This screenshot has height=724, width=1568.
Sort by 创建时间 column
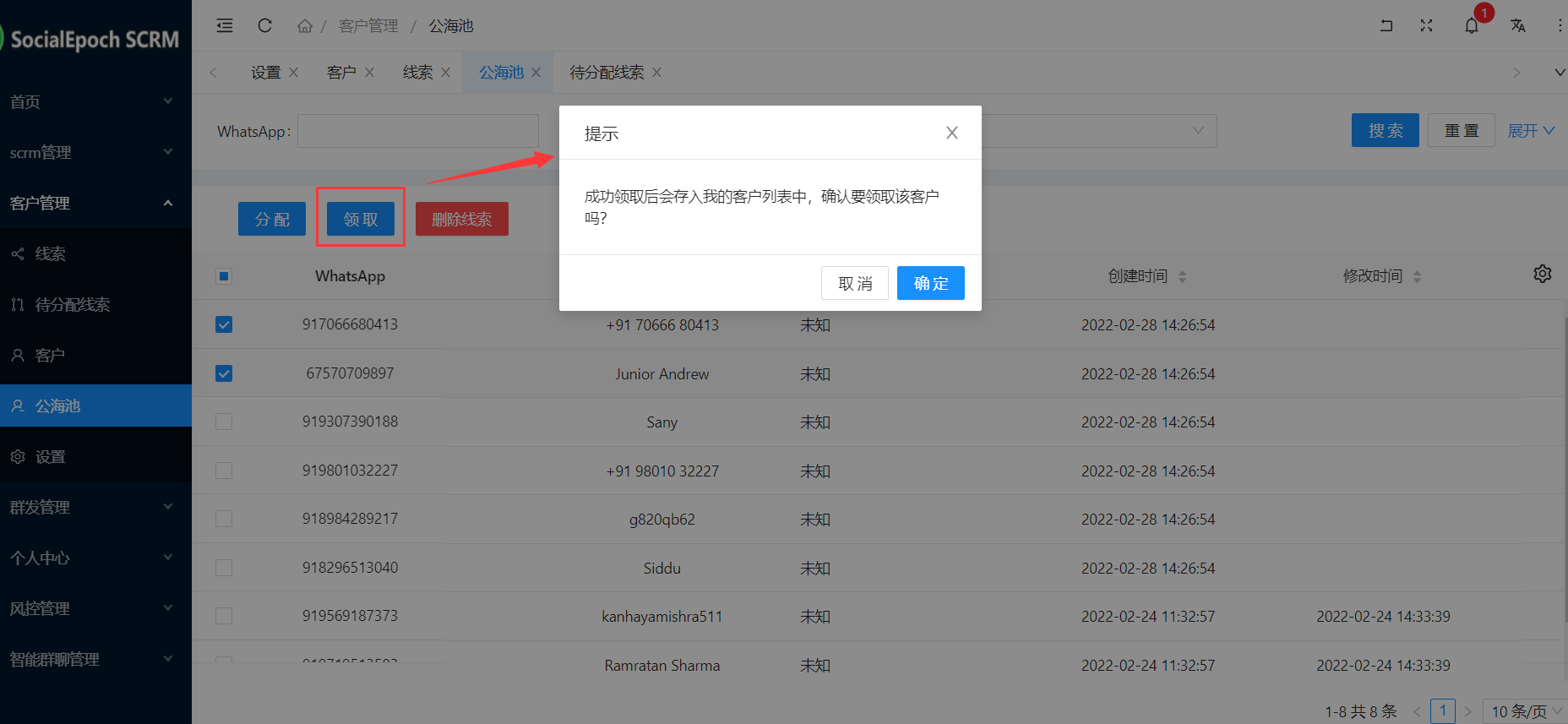pos(1182,276)
